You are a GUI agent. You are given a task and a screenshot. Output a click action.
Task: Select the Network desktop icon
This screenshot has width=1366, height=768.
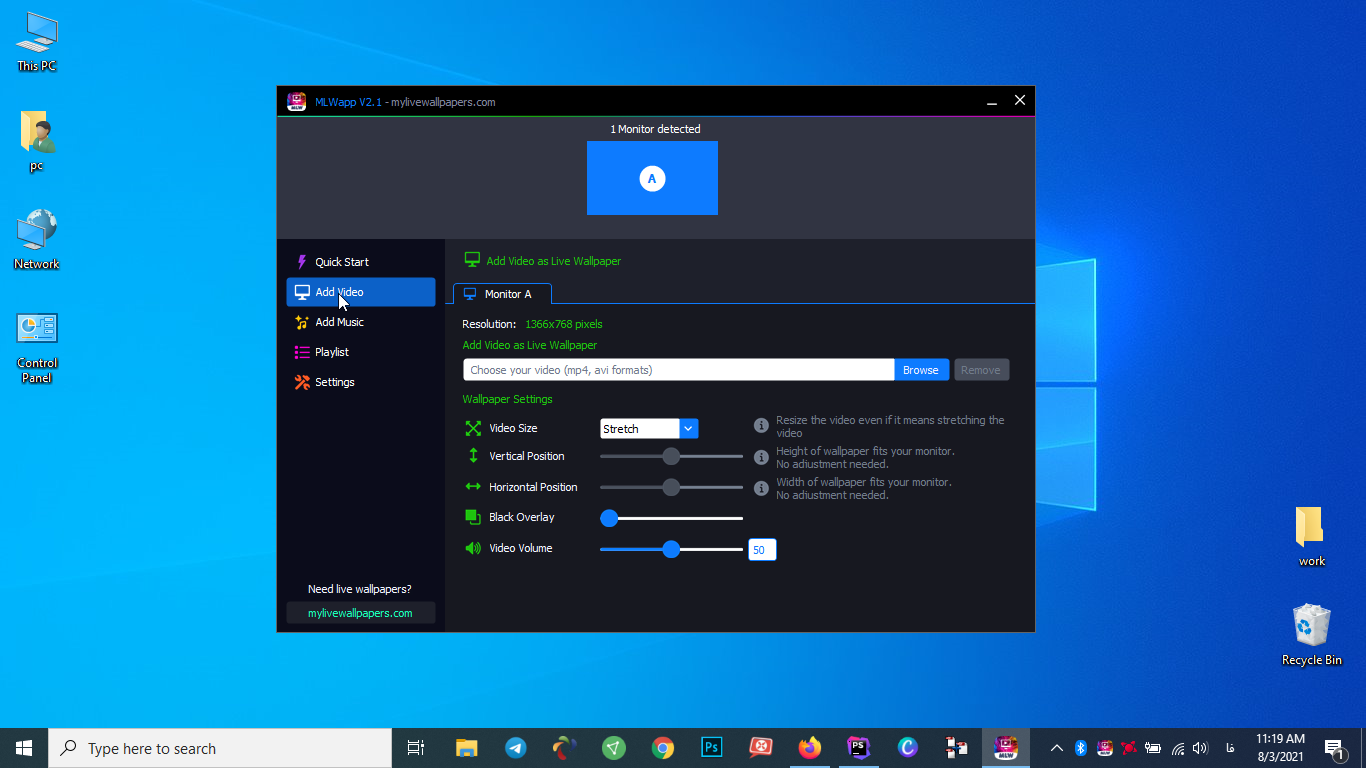[37, 240]
